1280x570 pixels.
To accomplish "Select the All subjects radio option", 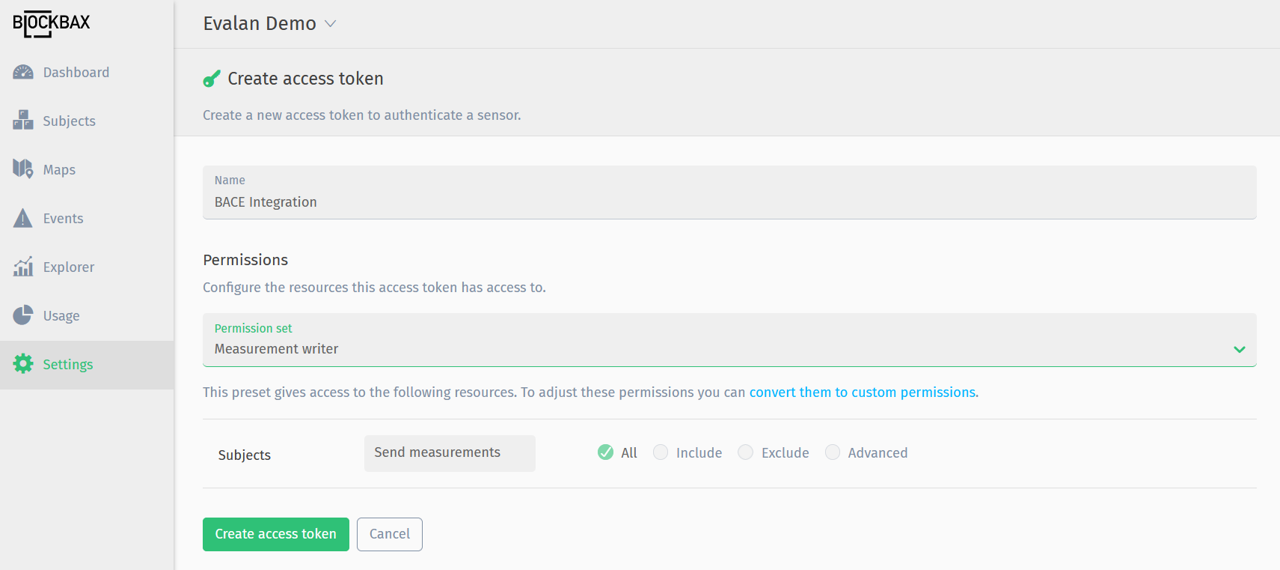I will tap(605, 453).
